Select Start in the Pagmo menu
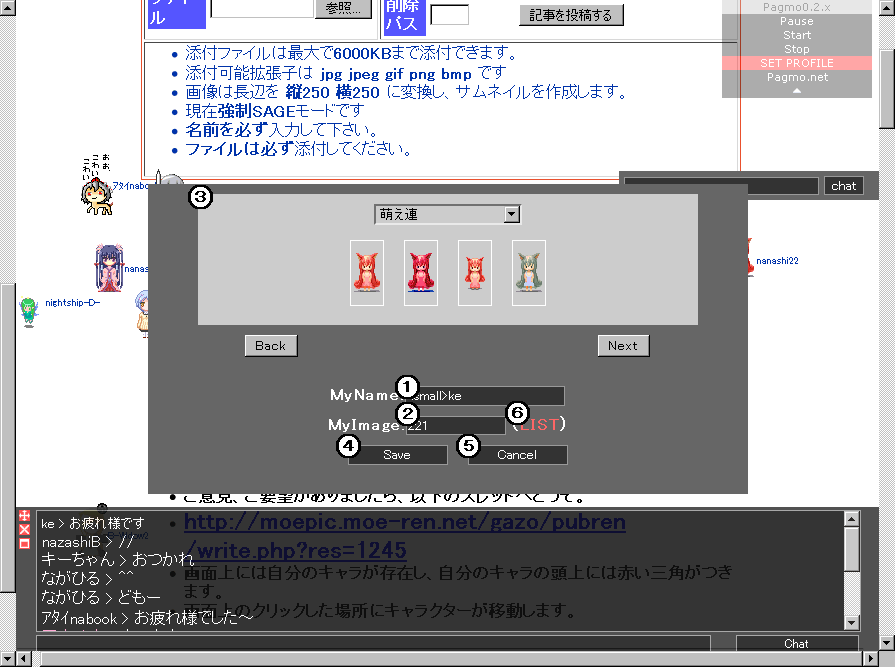Viewport: 895px width, 667px height. click(x=797, y=35)
